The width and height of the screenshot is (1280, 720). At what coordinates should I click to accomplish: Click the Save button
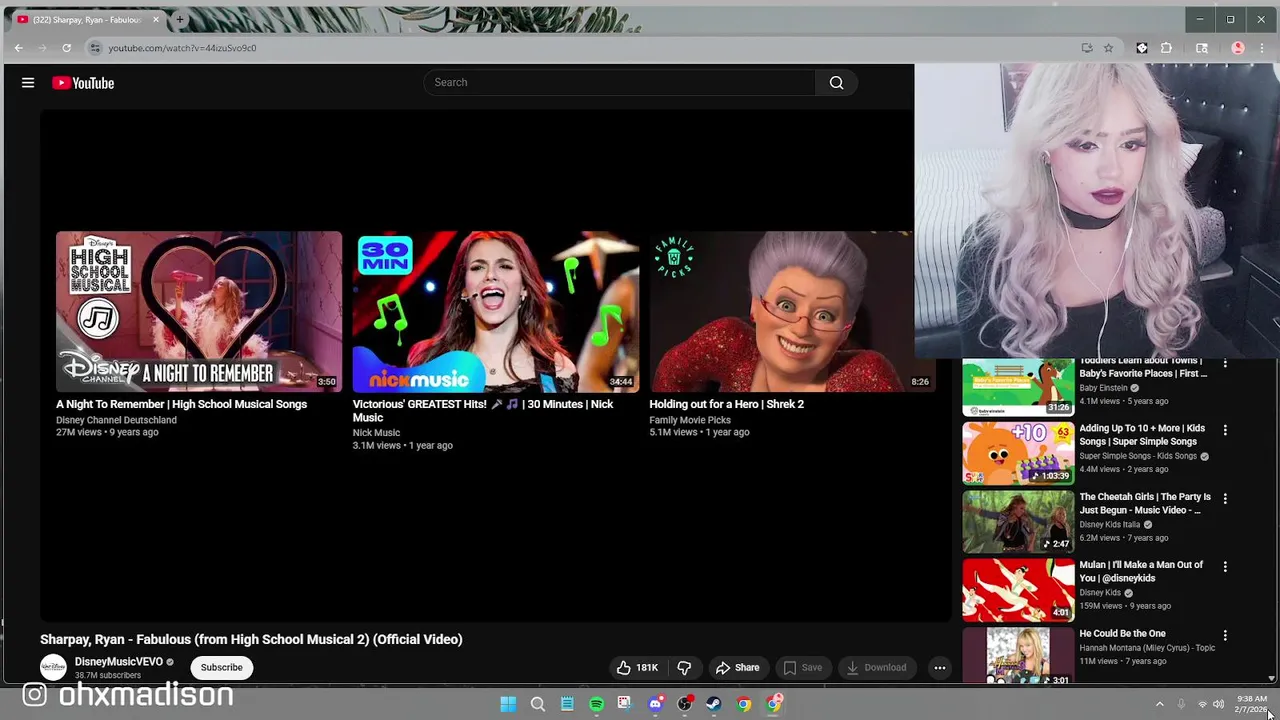802,667
